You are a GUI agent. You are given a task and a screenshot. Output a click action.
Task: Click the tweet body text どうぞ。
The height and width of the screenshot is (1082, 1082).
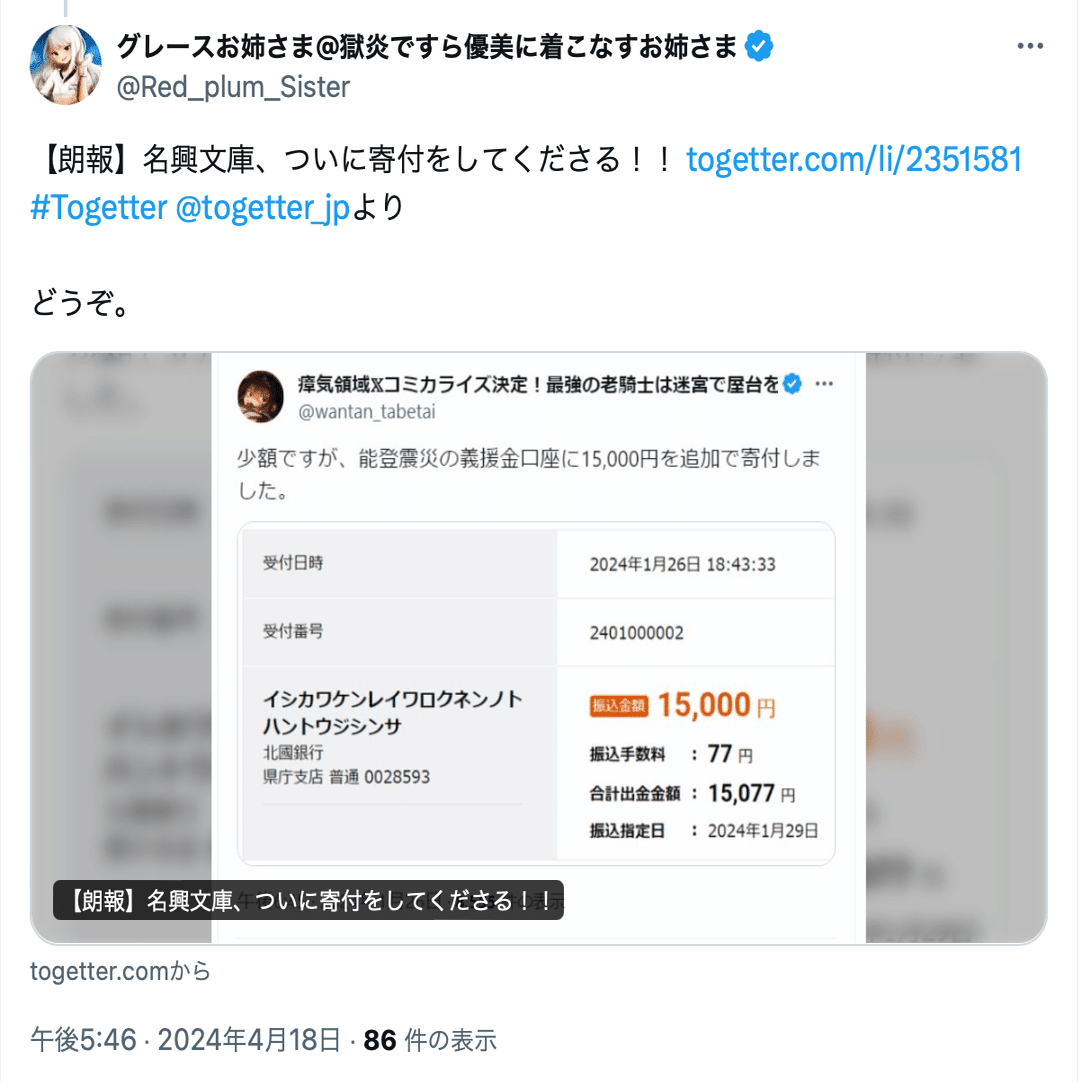[x=80, y=302]
